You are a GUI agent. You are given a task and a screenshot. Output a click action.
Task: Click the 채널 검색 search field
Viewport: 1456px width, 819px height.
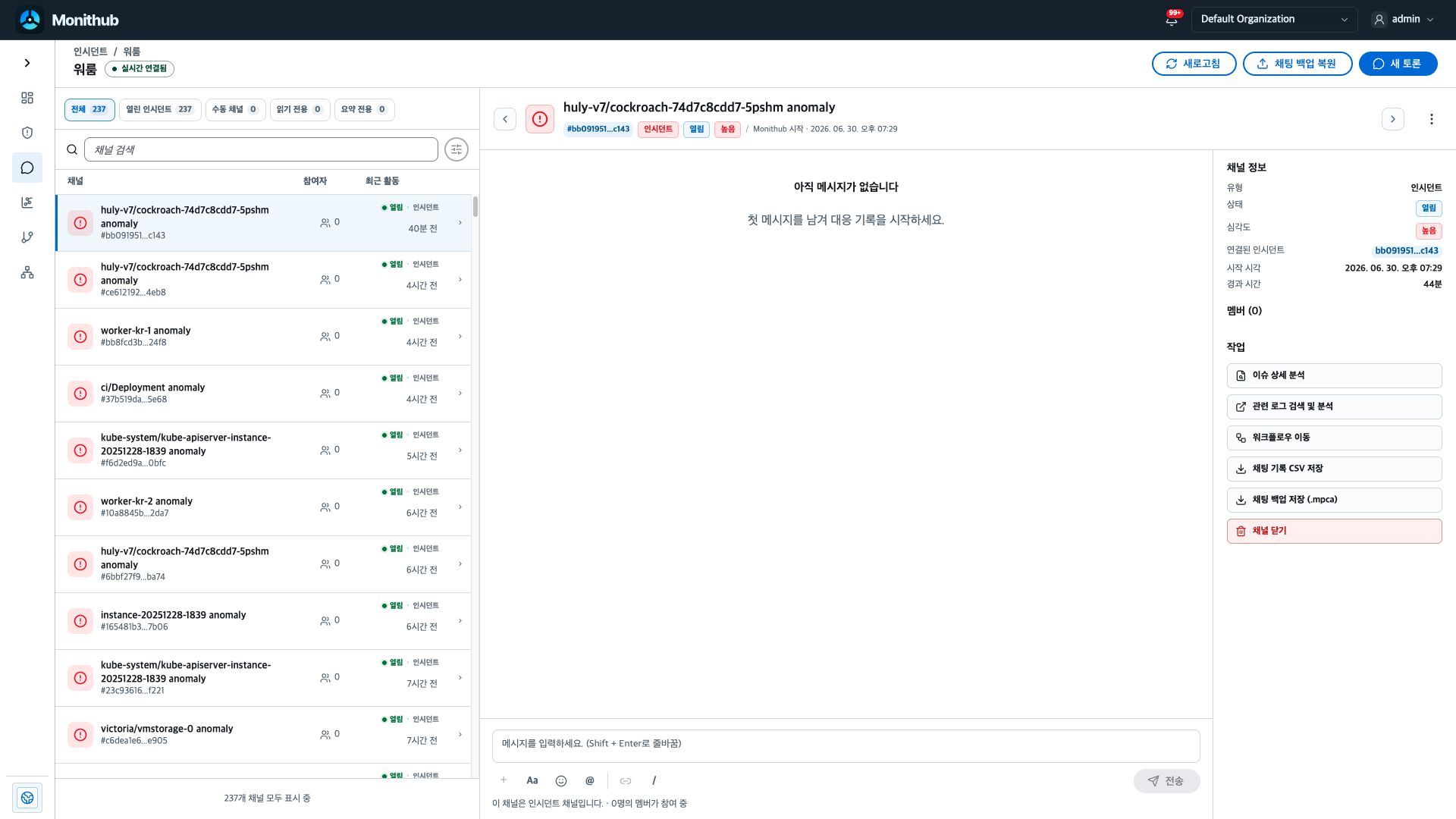click(261, 149)
